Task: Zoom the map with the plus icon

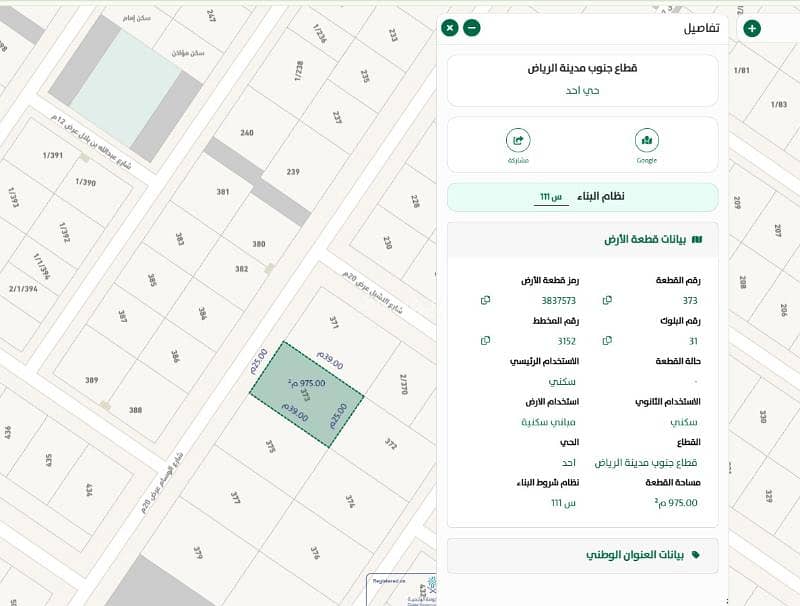Action: click(x=752, y=27)
